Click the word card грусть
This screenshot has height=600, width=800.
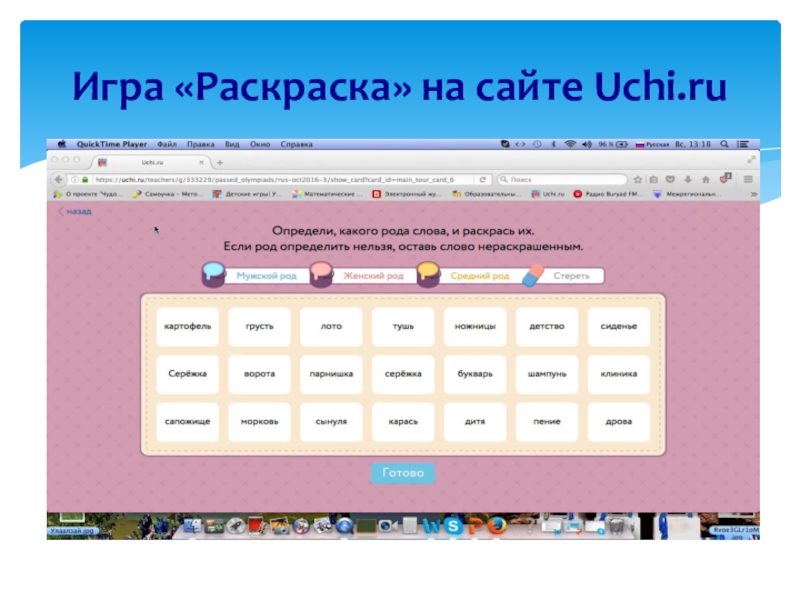click(259, 326)
